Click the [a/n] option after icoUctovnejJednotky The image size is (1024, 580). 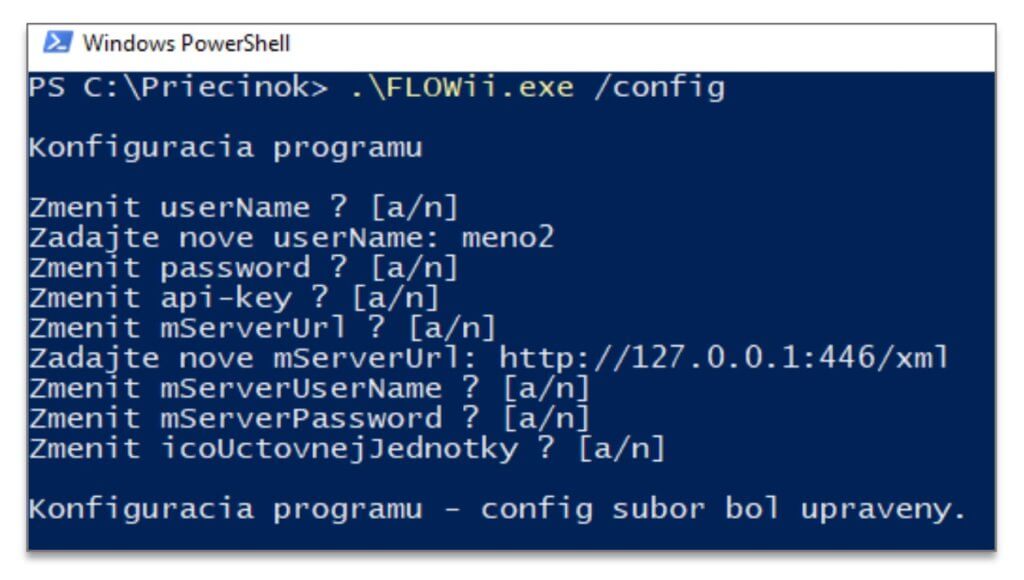pyautogui.click(x=622, y=449)
